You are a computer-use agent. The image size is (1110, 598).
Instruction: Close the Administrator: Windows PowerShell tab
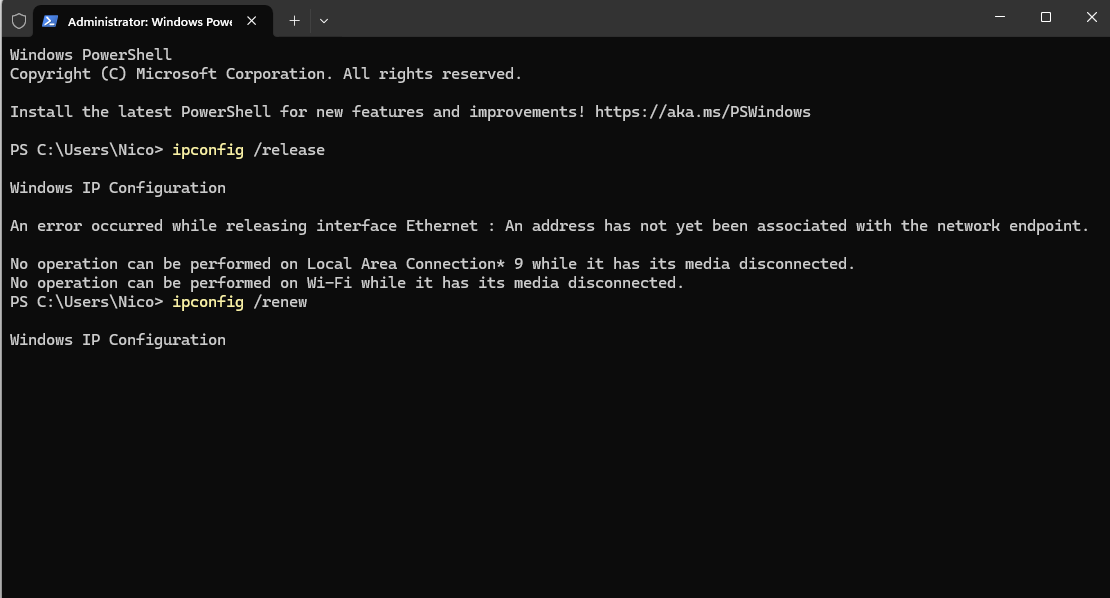pyautogui.click(x=252, y=20)
